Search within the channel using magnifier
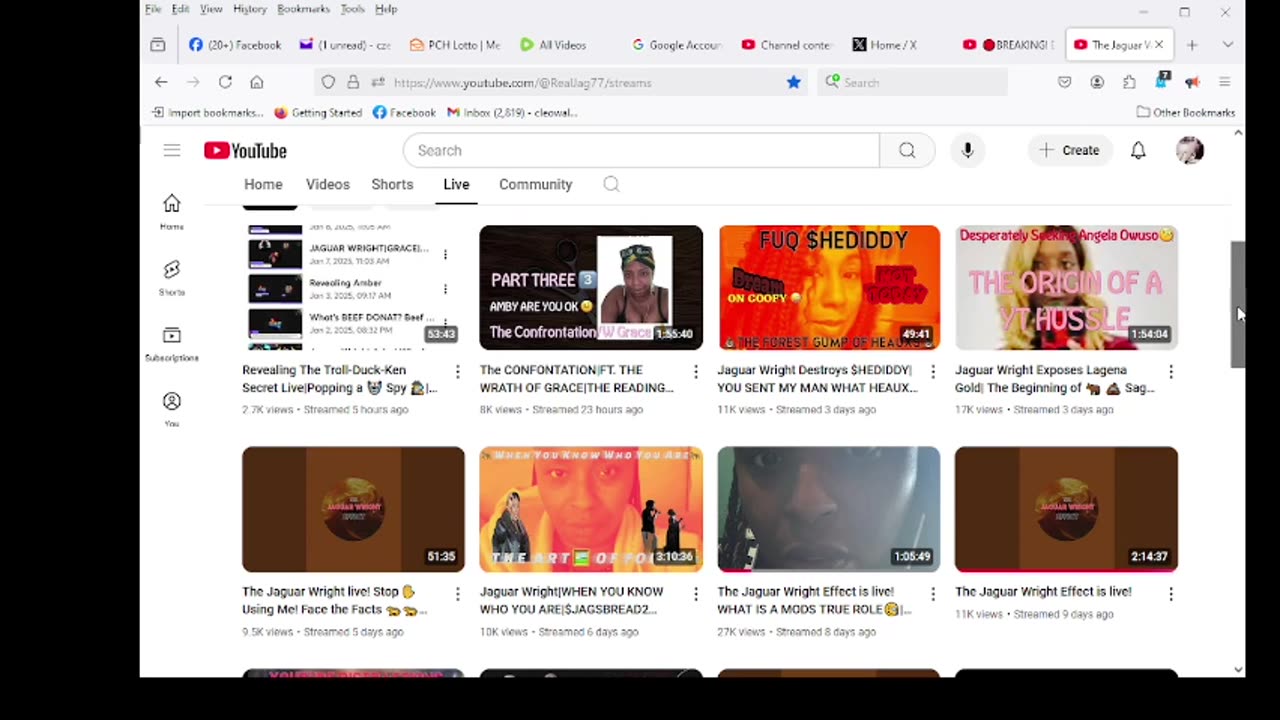The height and width of the screenshot is (720, 1280). 611,184
